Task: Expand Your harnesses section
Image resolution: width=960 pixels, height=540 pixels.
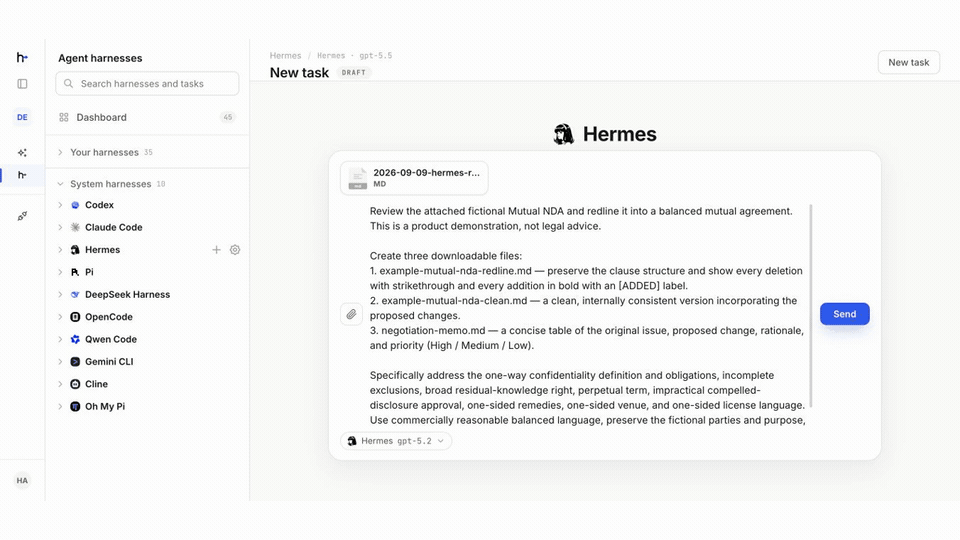Action: pyautogui.click(x=60, y=152)
